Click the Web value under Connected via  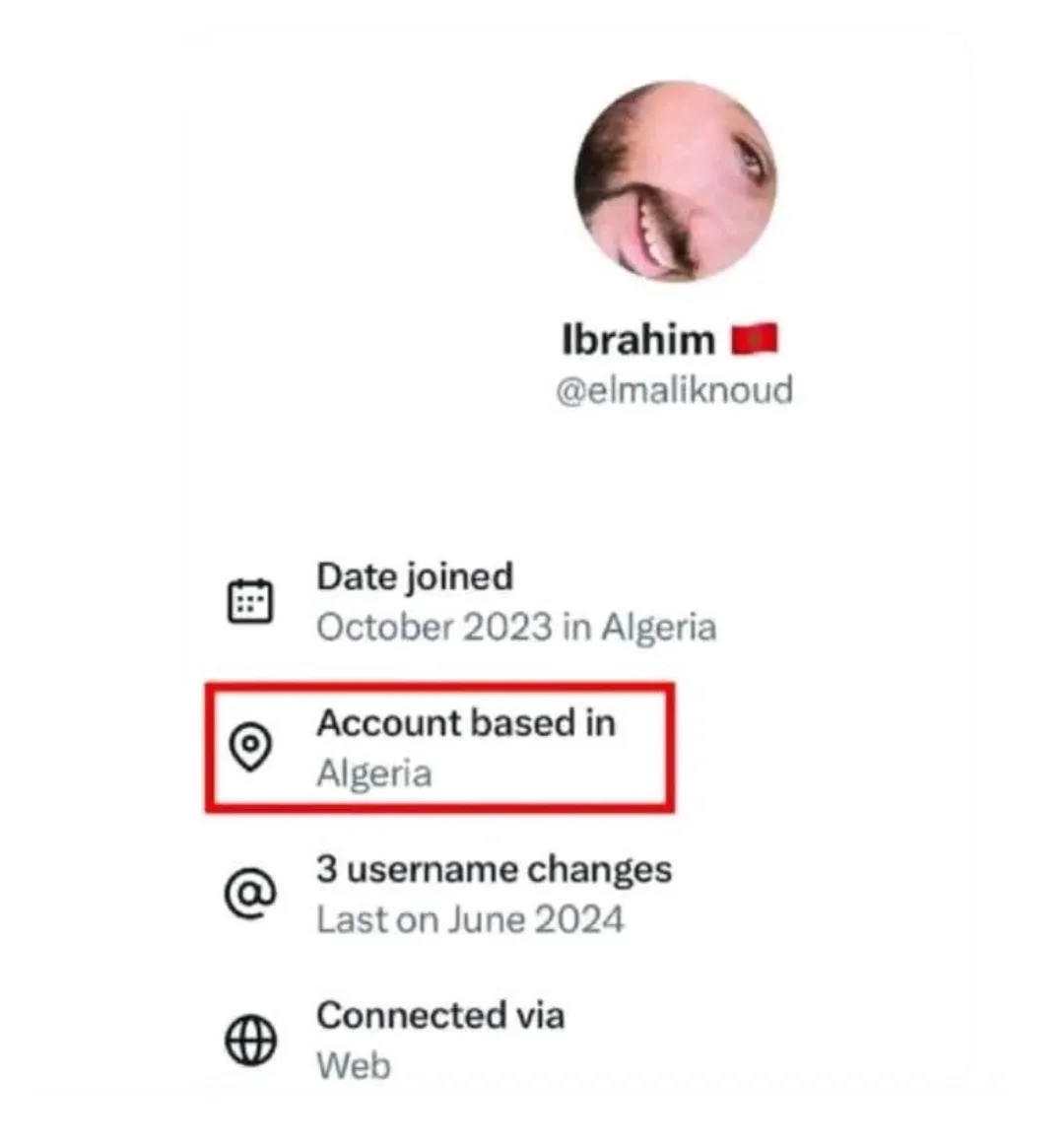point(354,1066)
